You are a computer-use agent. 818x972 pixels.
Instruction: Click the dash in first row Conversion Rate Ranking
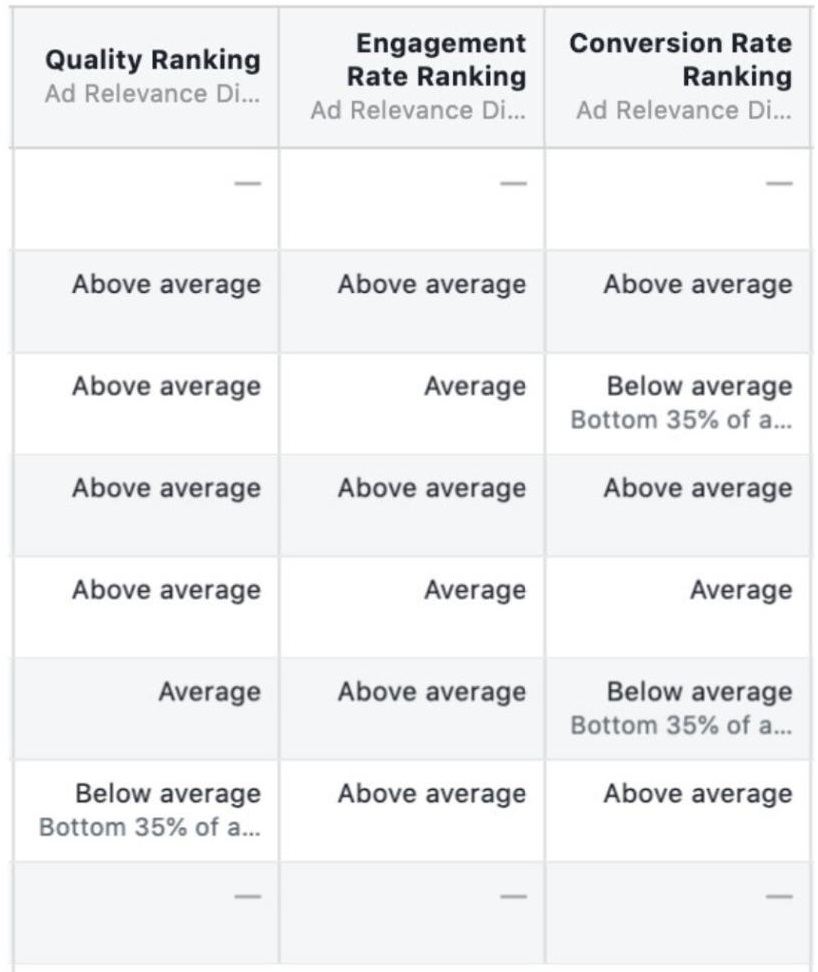pyautogui.click(x=780, y=183)
